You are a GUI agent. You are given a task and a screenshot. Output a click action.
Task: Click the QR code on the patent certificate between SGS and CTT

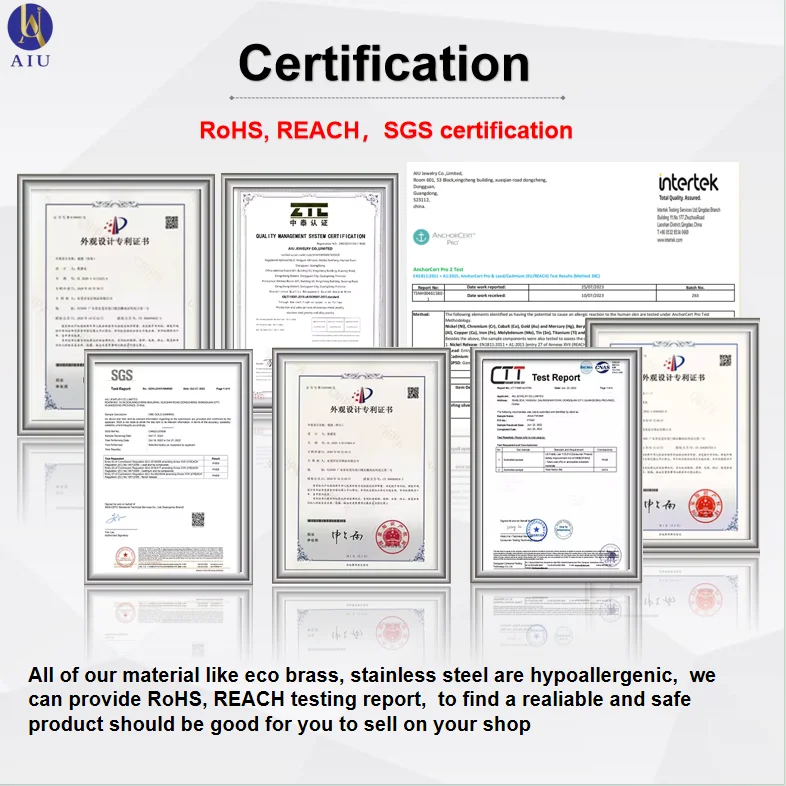click(413, 392)
